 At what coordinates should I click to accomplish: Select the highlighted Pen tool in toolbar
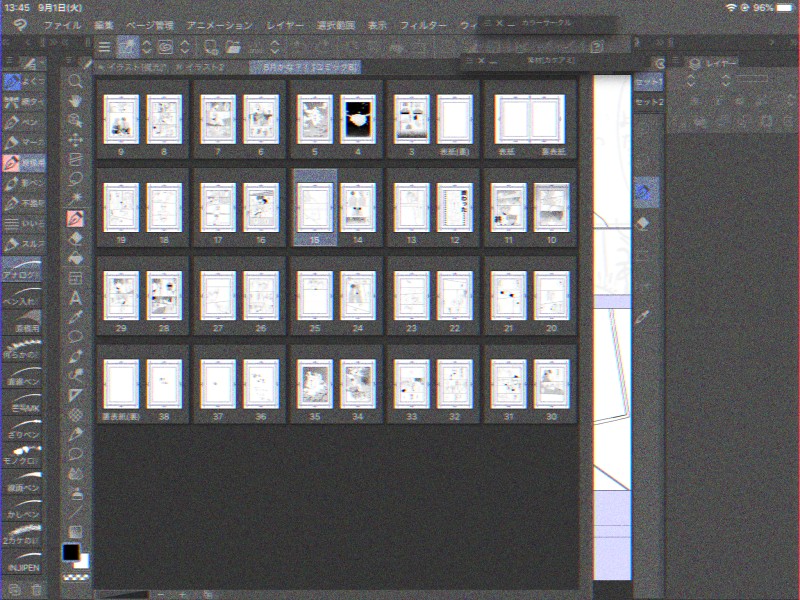75,219
